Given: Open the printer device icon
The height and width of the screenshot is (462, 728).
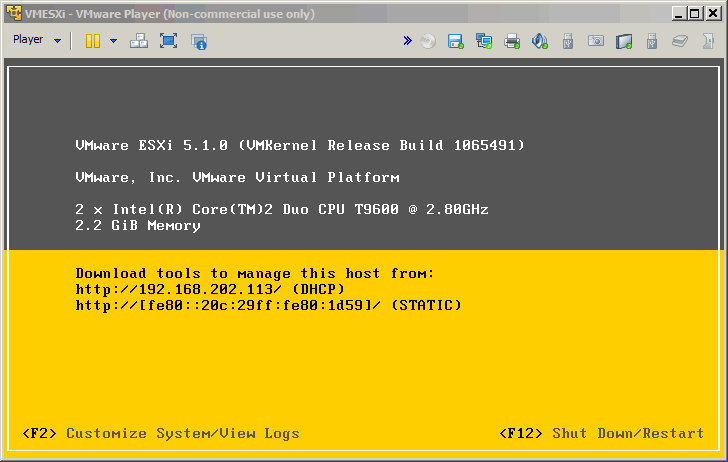Looking at the screenshot, I should point(512,41).
